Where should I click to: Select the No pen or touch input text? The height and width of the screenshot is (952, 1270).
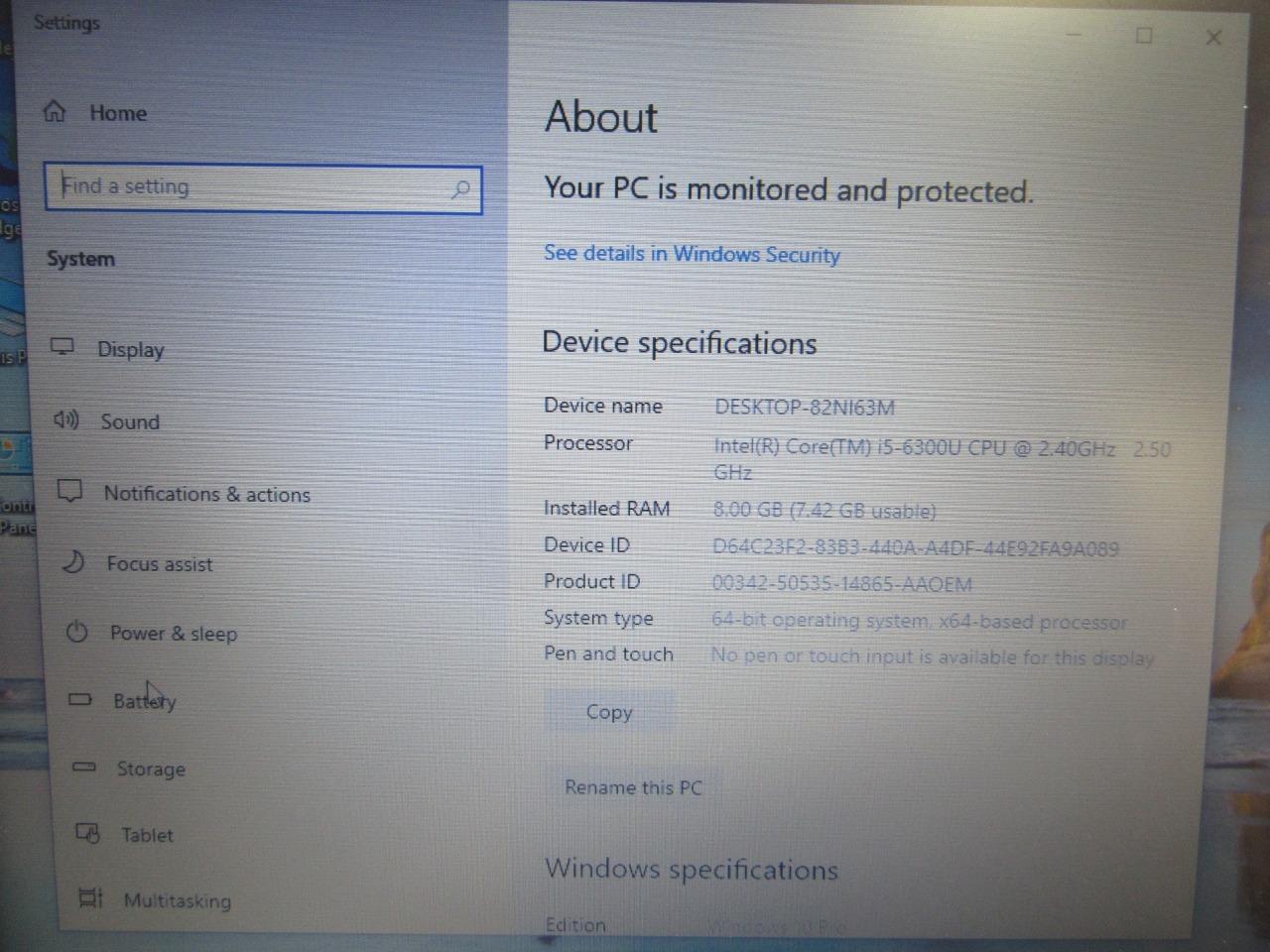(933, 656)
